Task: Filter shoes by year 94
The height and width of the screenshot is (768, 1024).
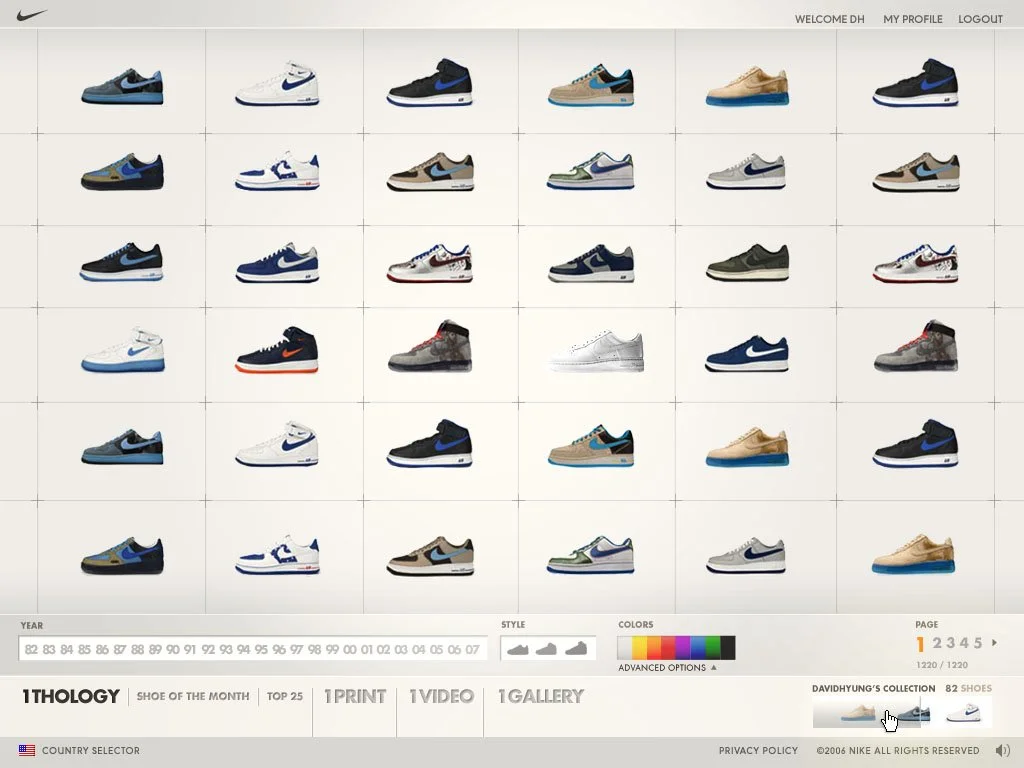Action: 244,650
